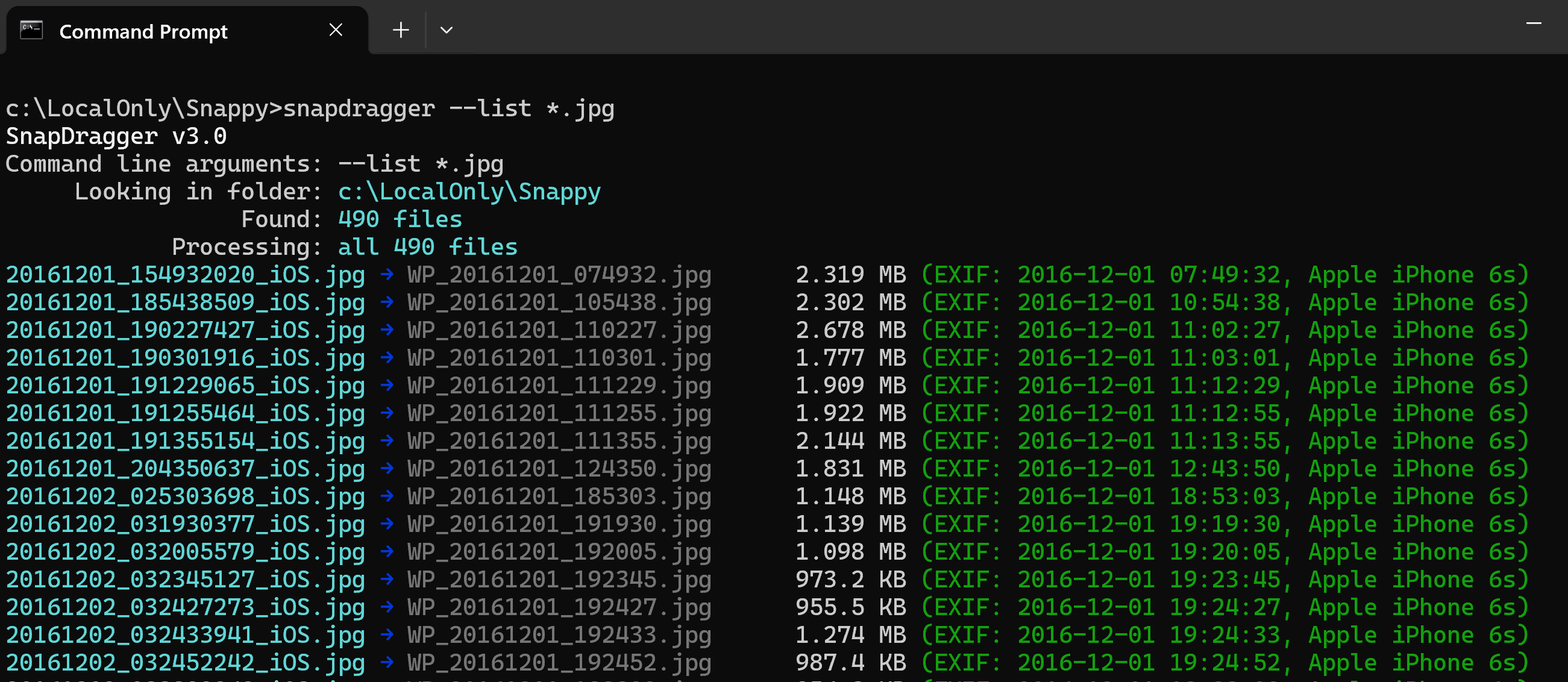Click file 20161201_190227427_iOS.jpg
This screenshot has height=682, width=1568.
pos(186,330)
